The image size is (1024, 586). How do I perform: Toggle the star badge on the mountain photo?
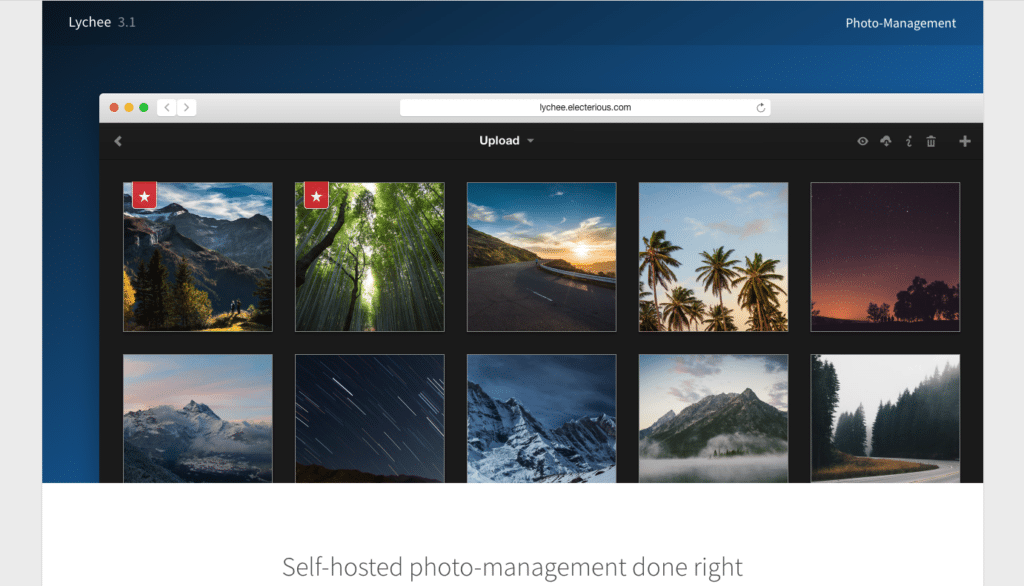click(144, 195)
